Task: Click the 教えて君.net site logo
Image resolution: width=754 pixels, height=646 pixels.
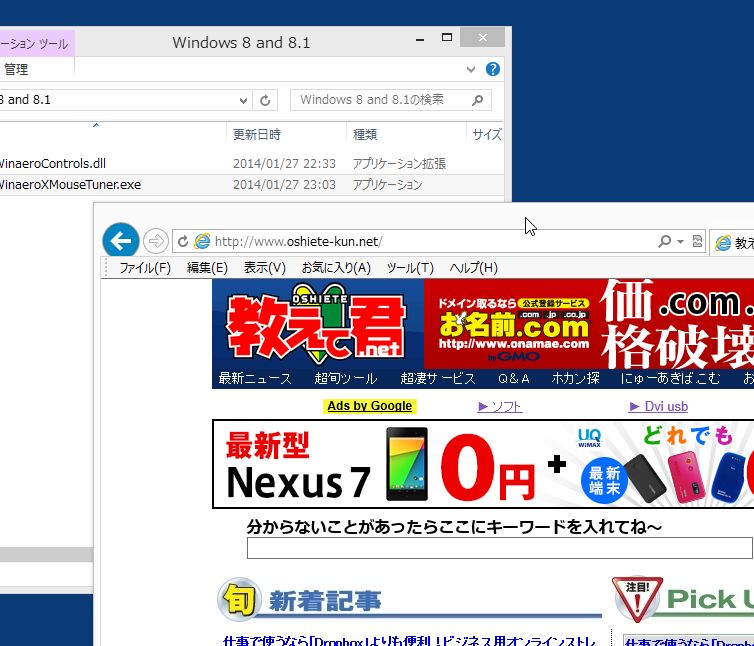Action: click(317, 323)
